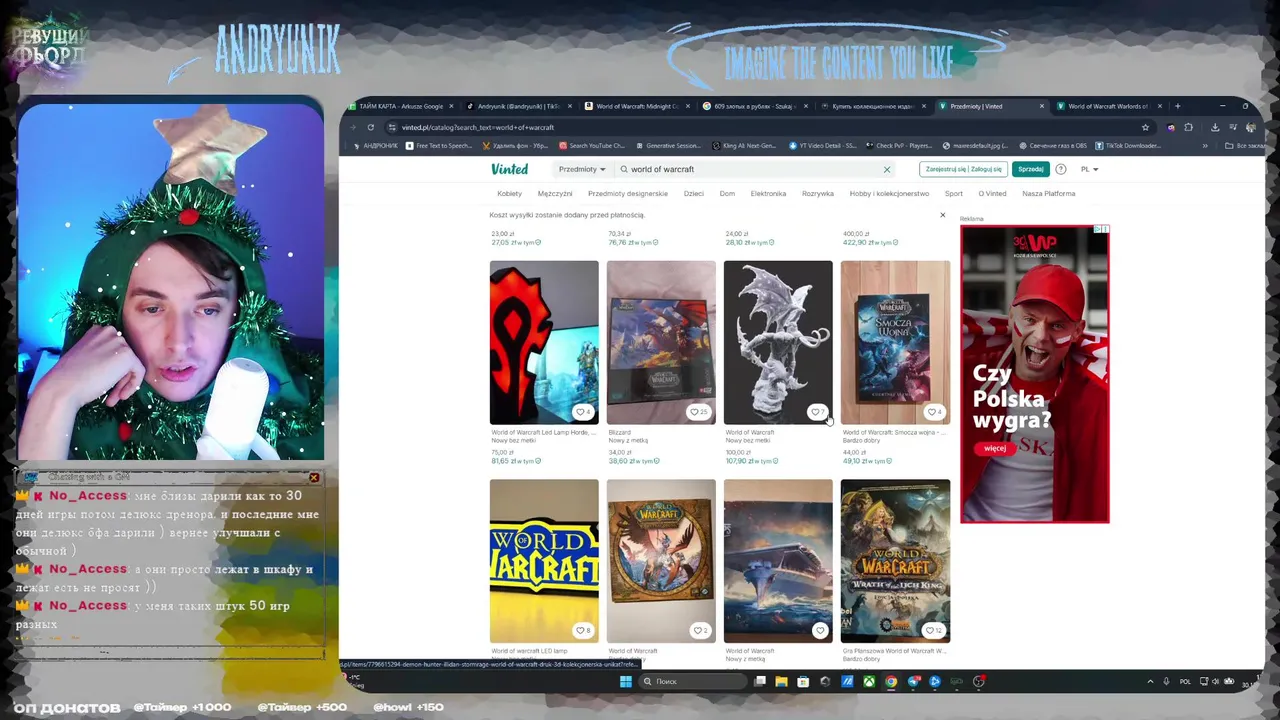This screenshot has height=720, width=1280.
Task: Click the Vinted logo
Action: pos(509,169)
